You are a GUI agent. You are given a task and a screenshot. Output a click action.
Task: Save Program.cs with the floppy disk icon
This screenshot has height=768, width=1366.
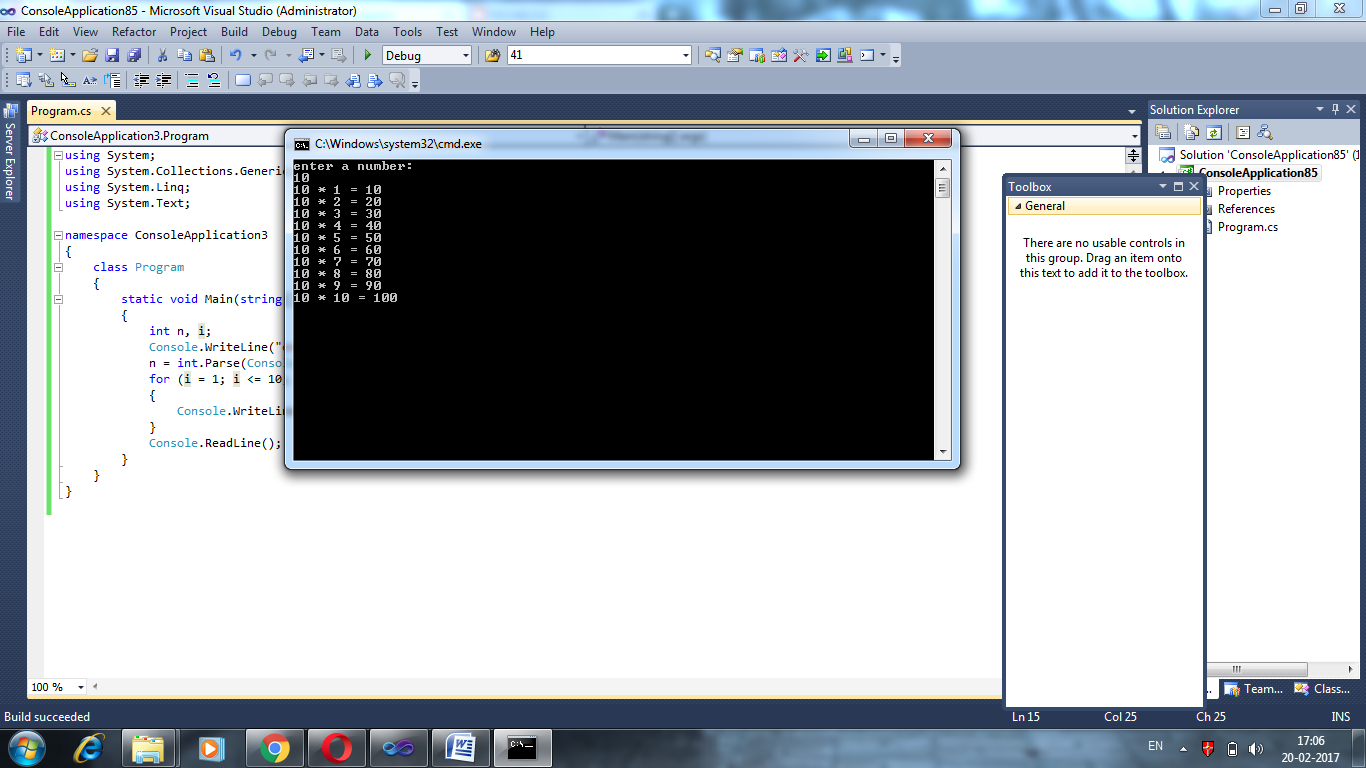coord(112,56)
